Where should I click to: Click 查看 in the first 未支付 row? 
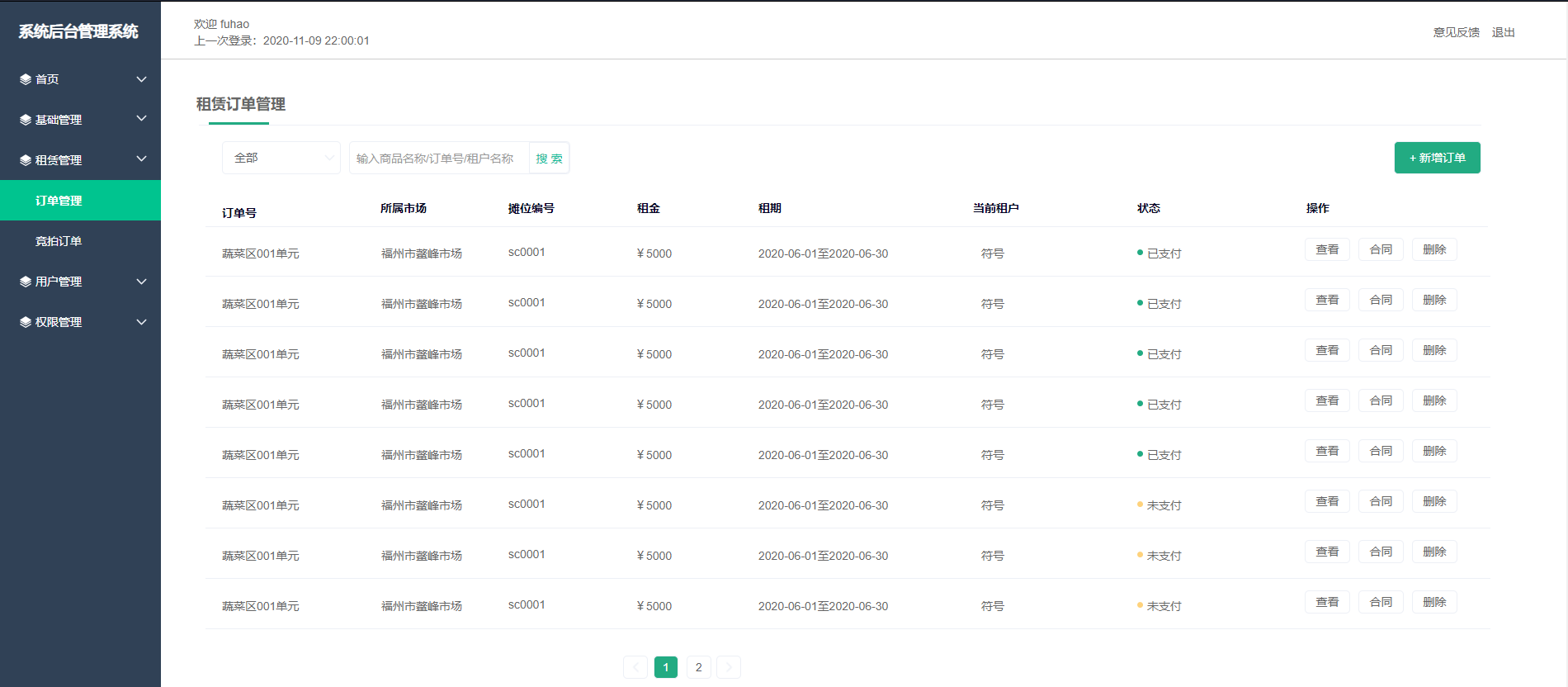(1327, 501)
